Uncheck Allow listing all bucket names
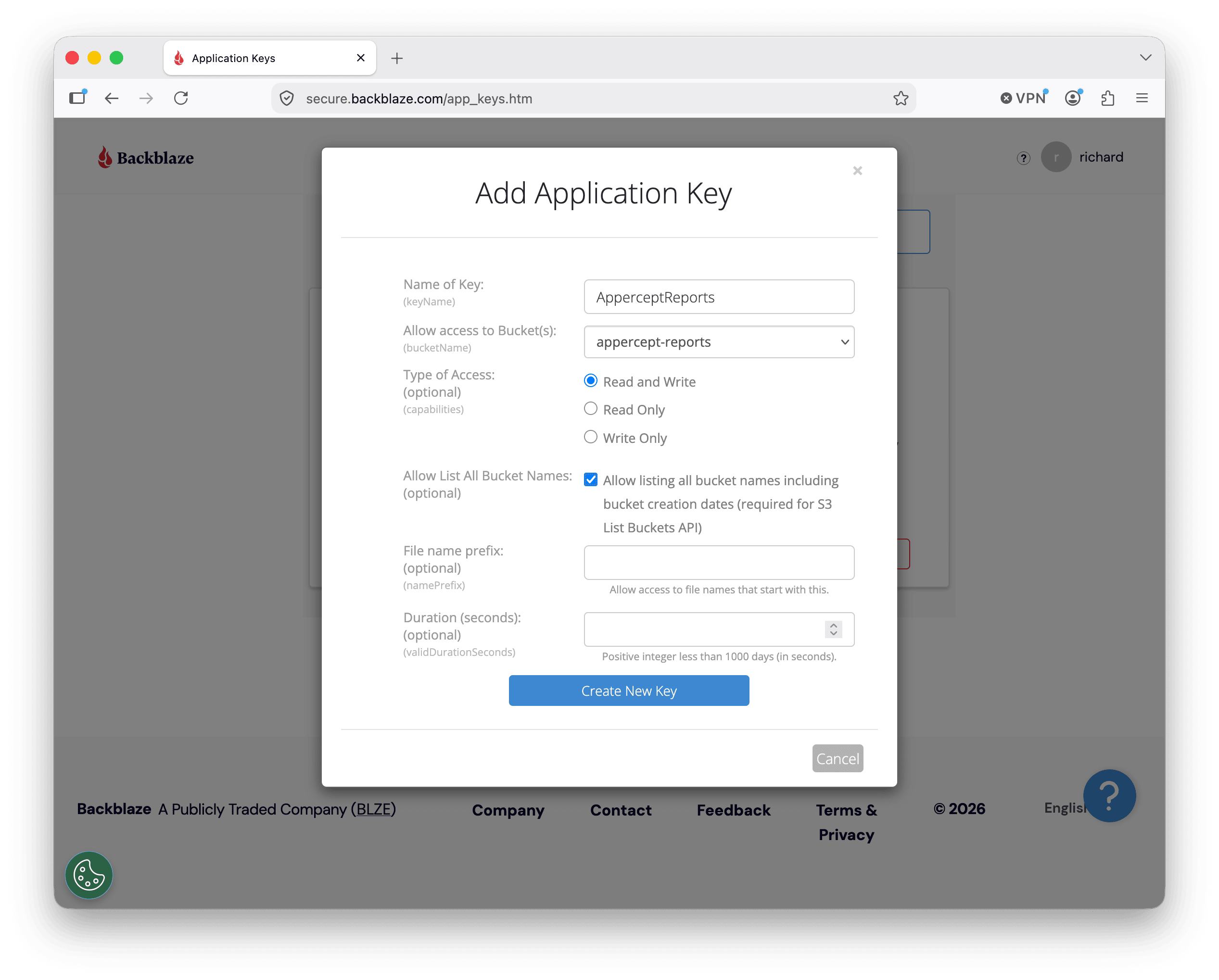This screenshot has width=1219, height=980. [x=590, y=479]
